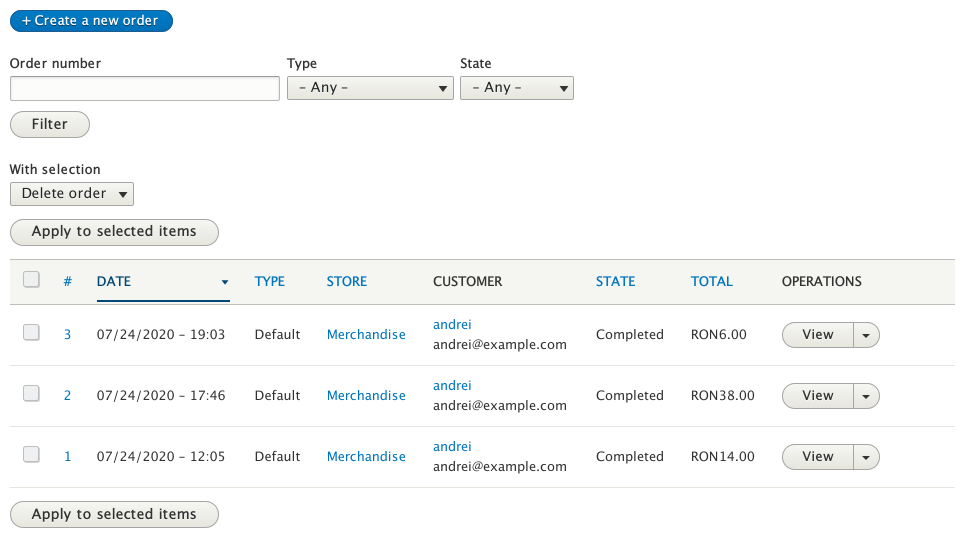Open the With selection action dropdown
Image resolution: width=971 pixels, height=554 pixels.
72,193
